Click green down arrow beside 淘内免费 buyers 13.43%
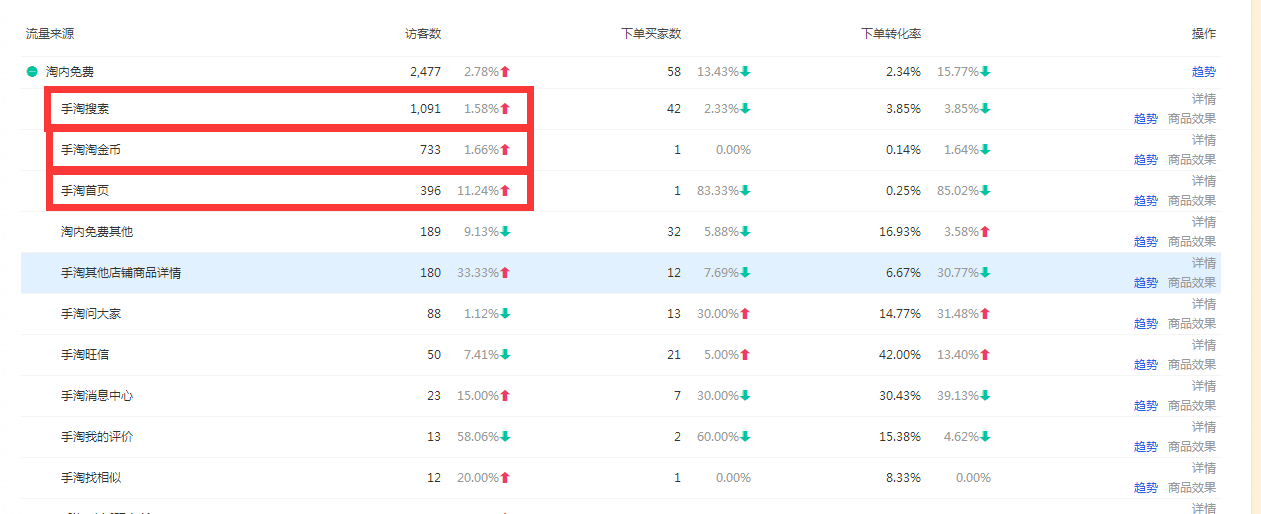Screen dimensions: 1261x514 coord(745,72)
